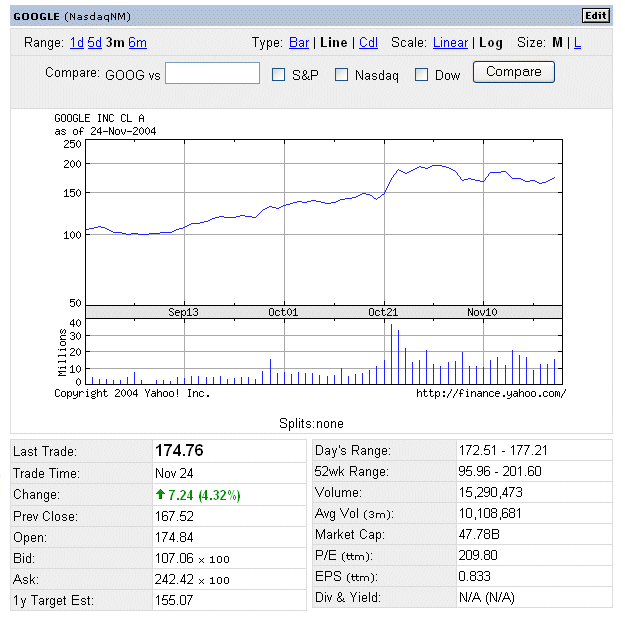Click the Trade Time value Nov 24
Image resolution: width=625 pixels, height=621 pixels.
click(174, 473)
